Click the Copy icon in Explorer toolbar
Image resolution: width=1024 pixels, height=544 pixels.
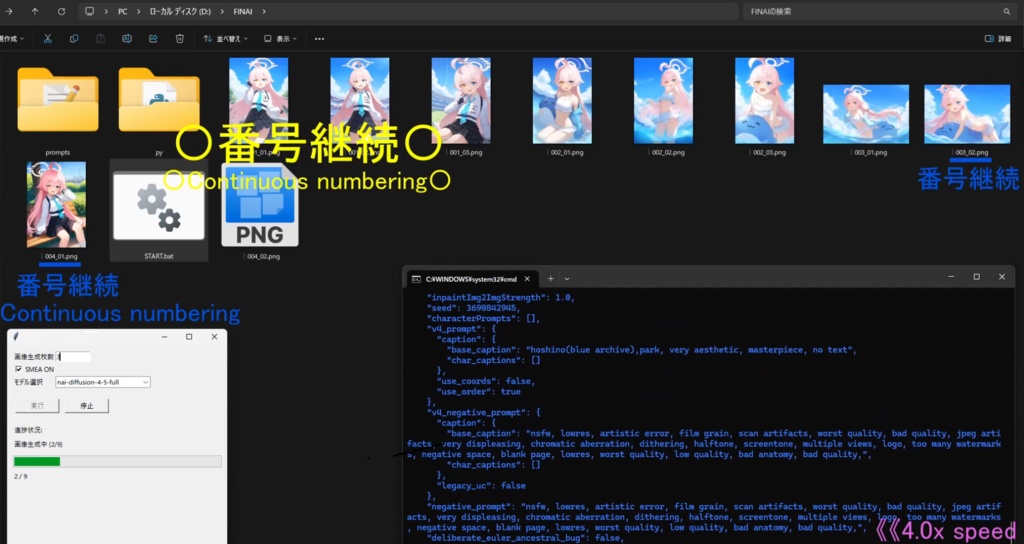(x=74, y=39)
